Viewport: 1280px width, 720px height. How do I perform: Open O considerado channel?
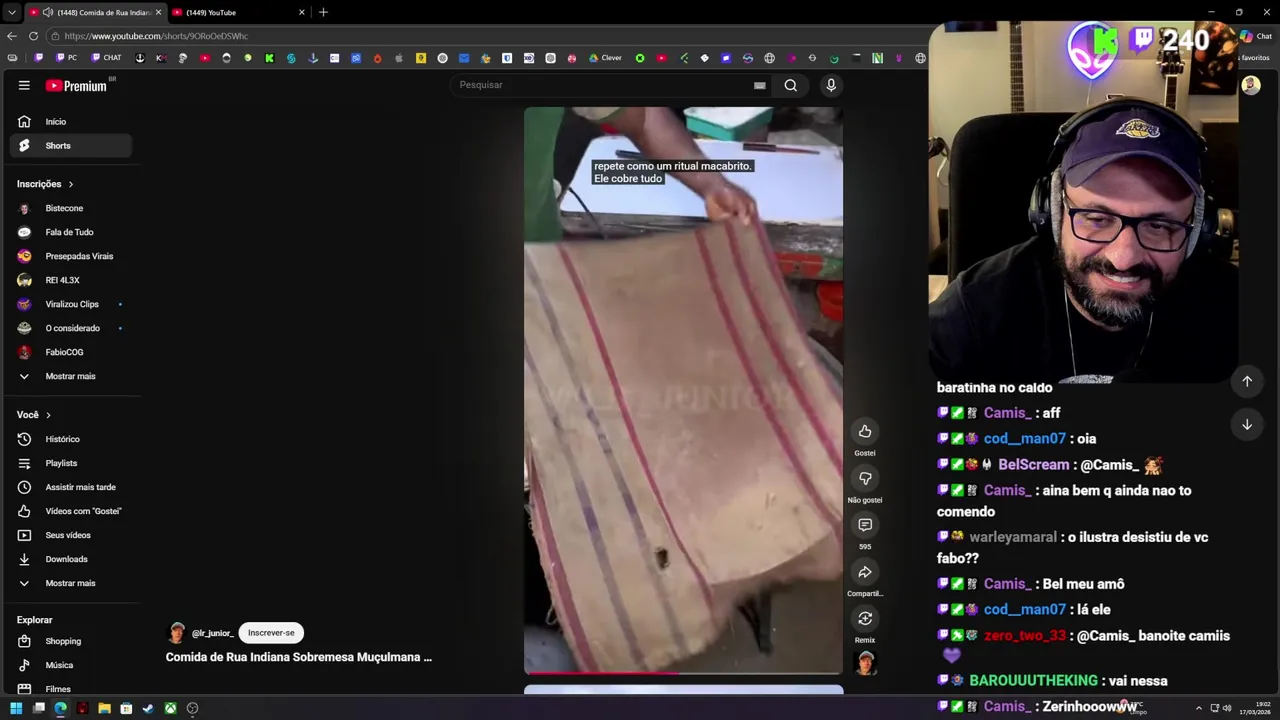[x=70, y=328]
